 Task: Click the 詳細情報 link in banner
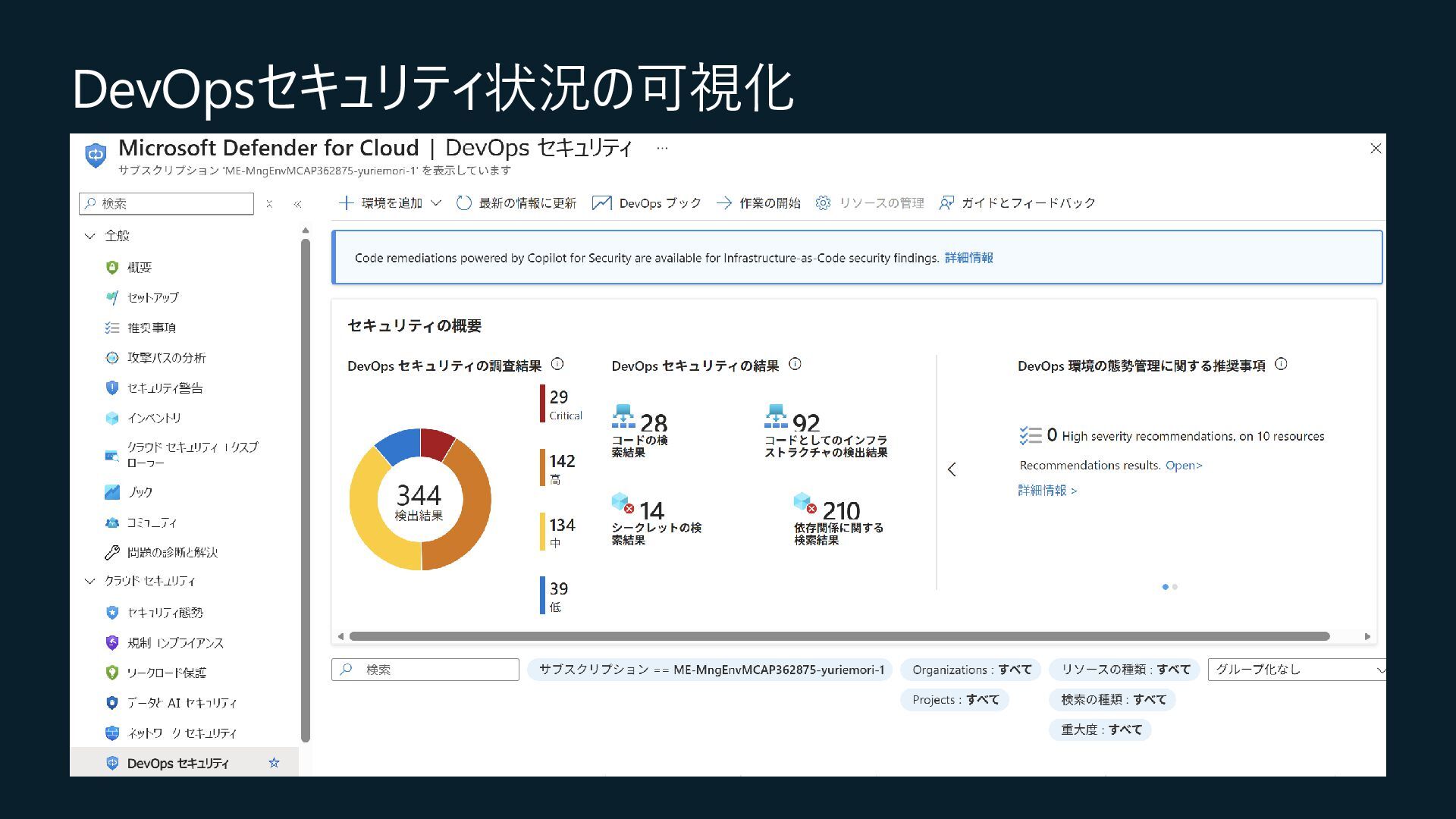pyautogui.click(x=968, y=258)
